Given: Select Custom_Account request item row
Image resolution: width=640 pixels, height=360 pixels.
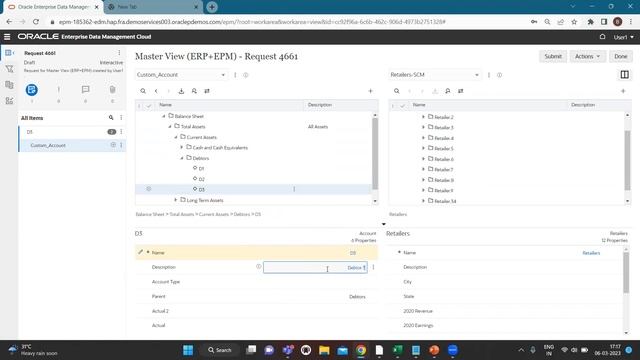Looking at the screenshot, I should coord(72,145).
